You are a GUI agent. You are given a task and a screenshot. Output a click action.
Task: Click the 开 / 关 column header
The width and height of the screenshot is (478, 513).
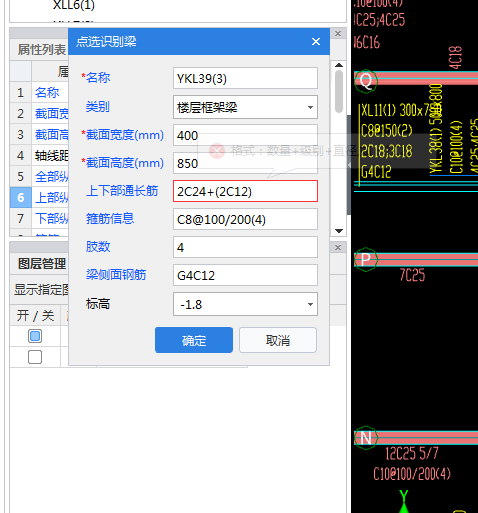(35, 315)
